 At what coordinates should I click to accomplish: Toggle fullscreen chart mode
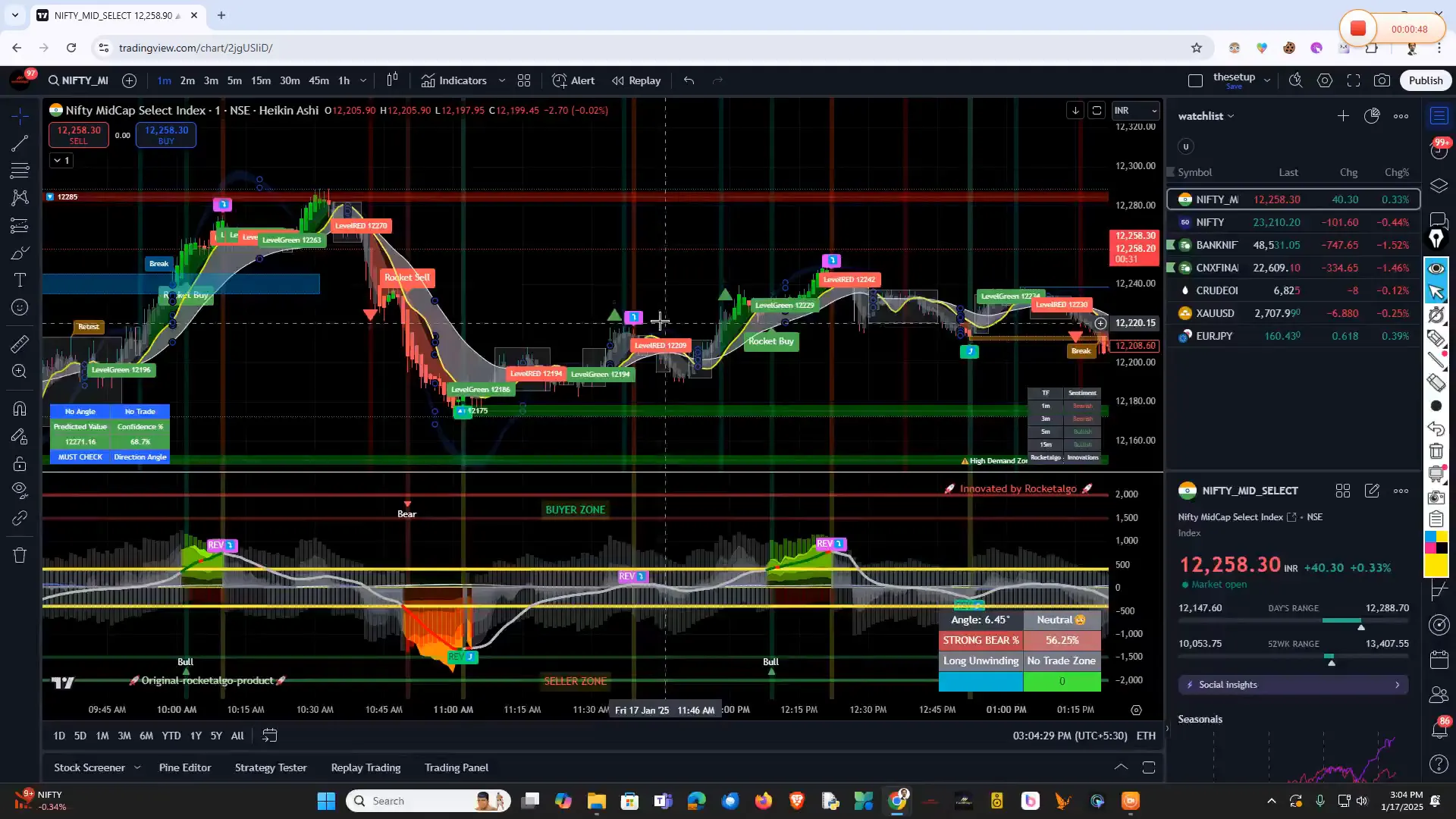pyautogui.click(x=1354, y=80)
